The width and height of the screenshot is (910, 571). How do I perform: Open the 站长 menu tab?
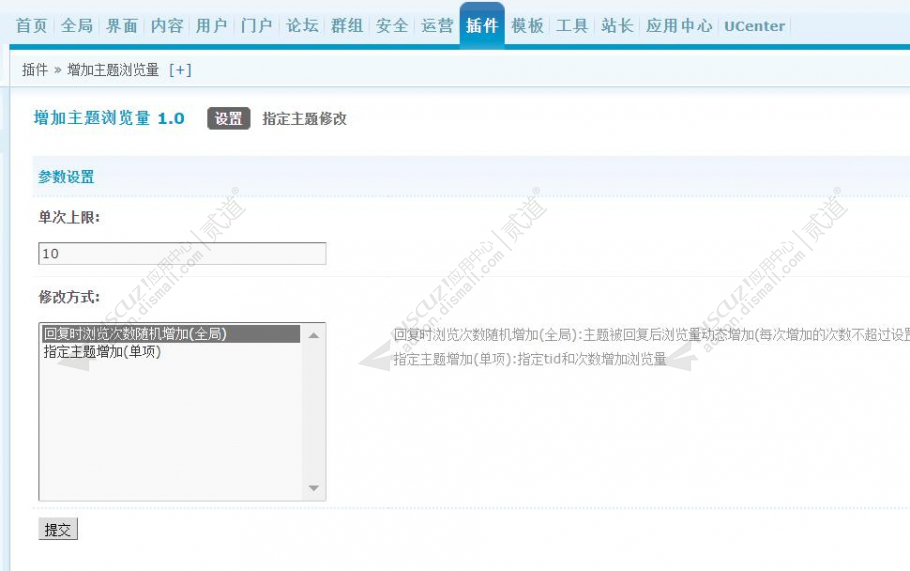pos(618,26)
